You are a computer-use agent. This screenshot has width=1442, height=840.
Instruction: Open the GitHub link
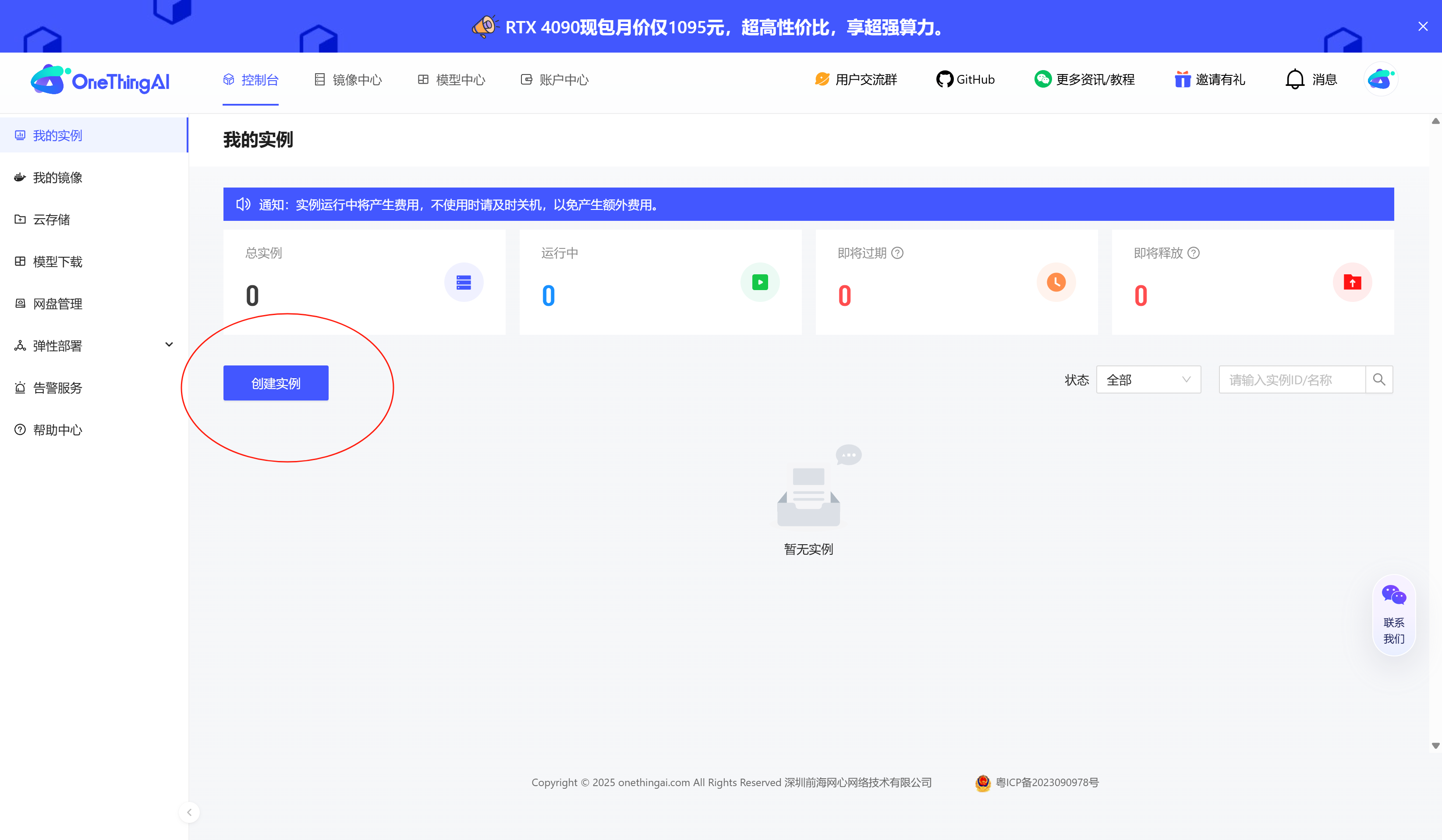[x=965, y=80]
